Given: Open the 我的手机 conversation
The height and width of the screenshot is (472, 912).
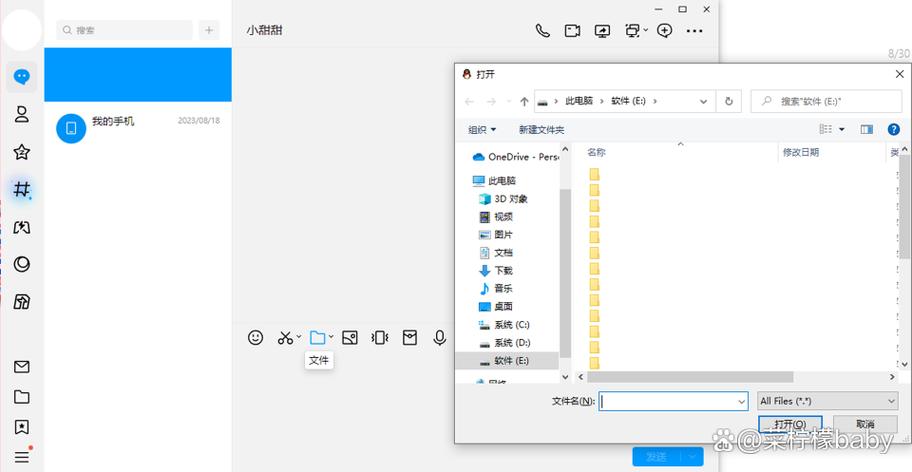Looking at the screenshot, I should pos(138,128).
